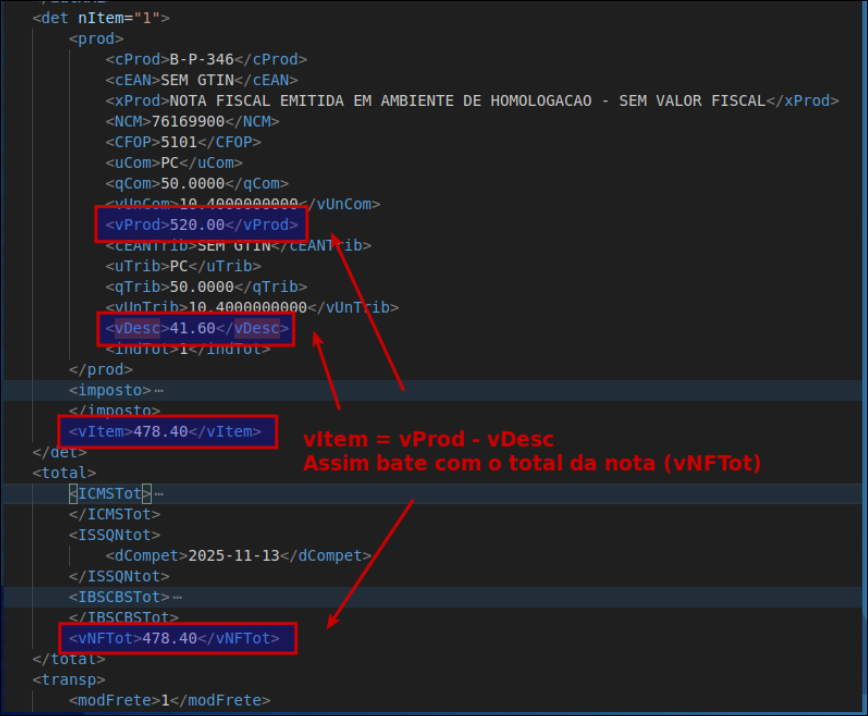The width and height of the screenshot is (868, 716).
Task: Click the vNFTot value 478.40
Action: [x=170, y=639]
